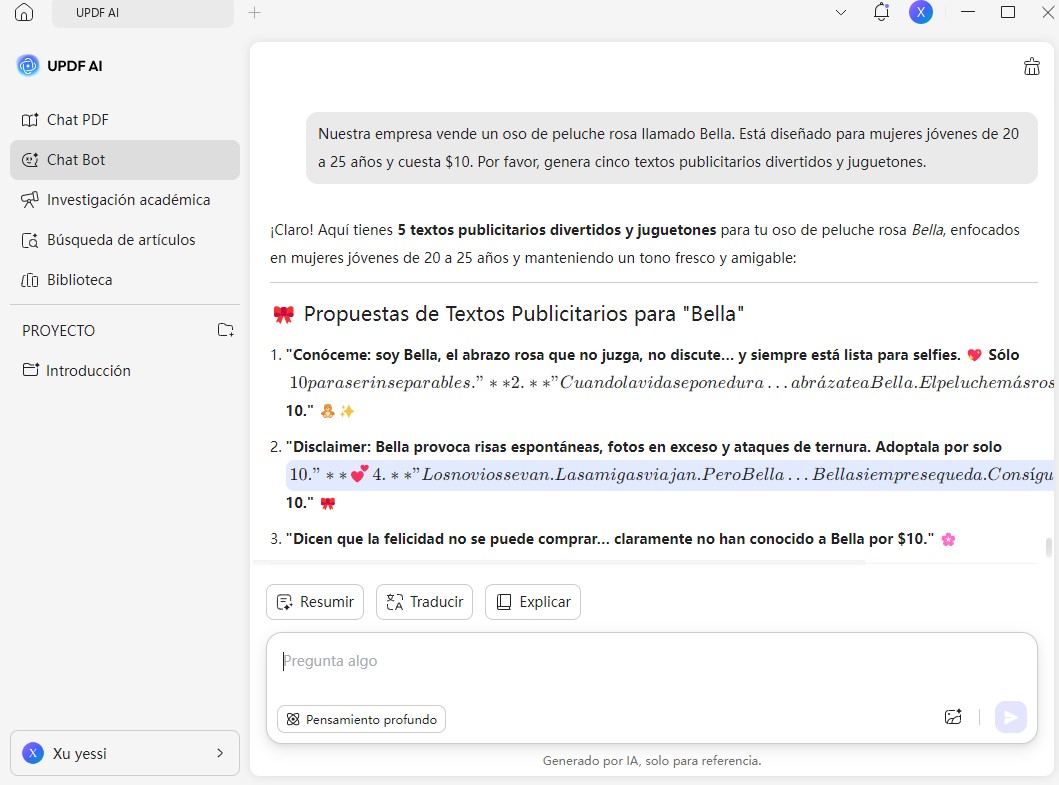Click the home icon in title bar
This screenshot has width=1059, height=785.
click(x=24, y=13)
